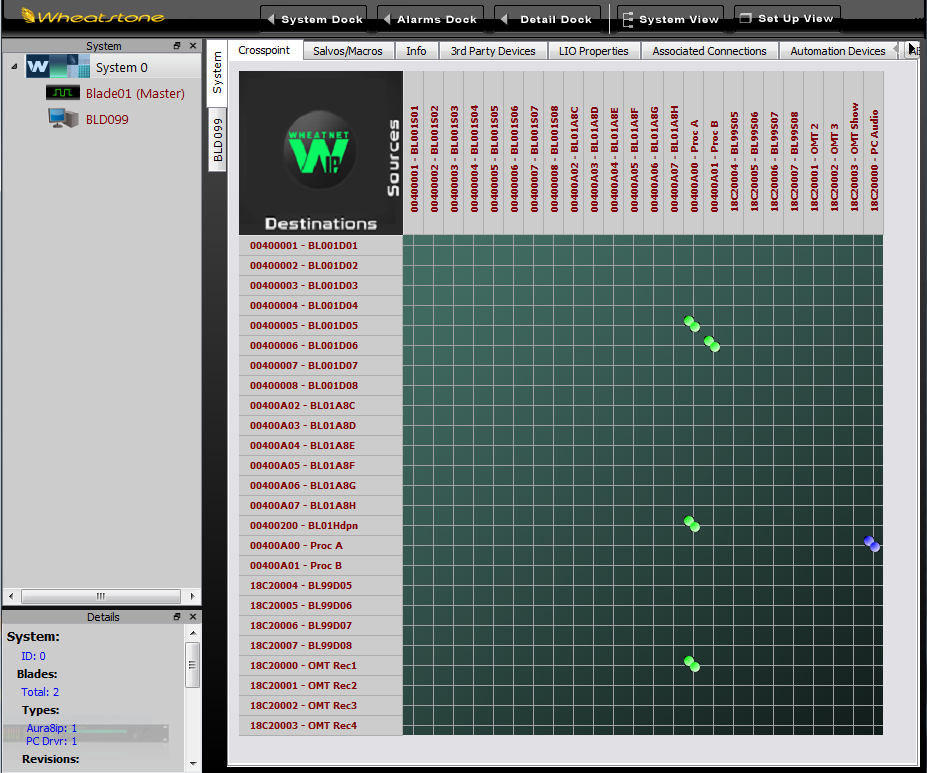The width and height of the screenshot is (927, 773).
Task: Undock the System panel
Action: click(177, 46)
